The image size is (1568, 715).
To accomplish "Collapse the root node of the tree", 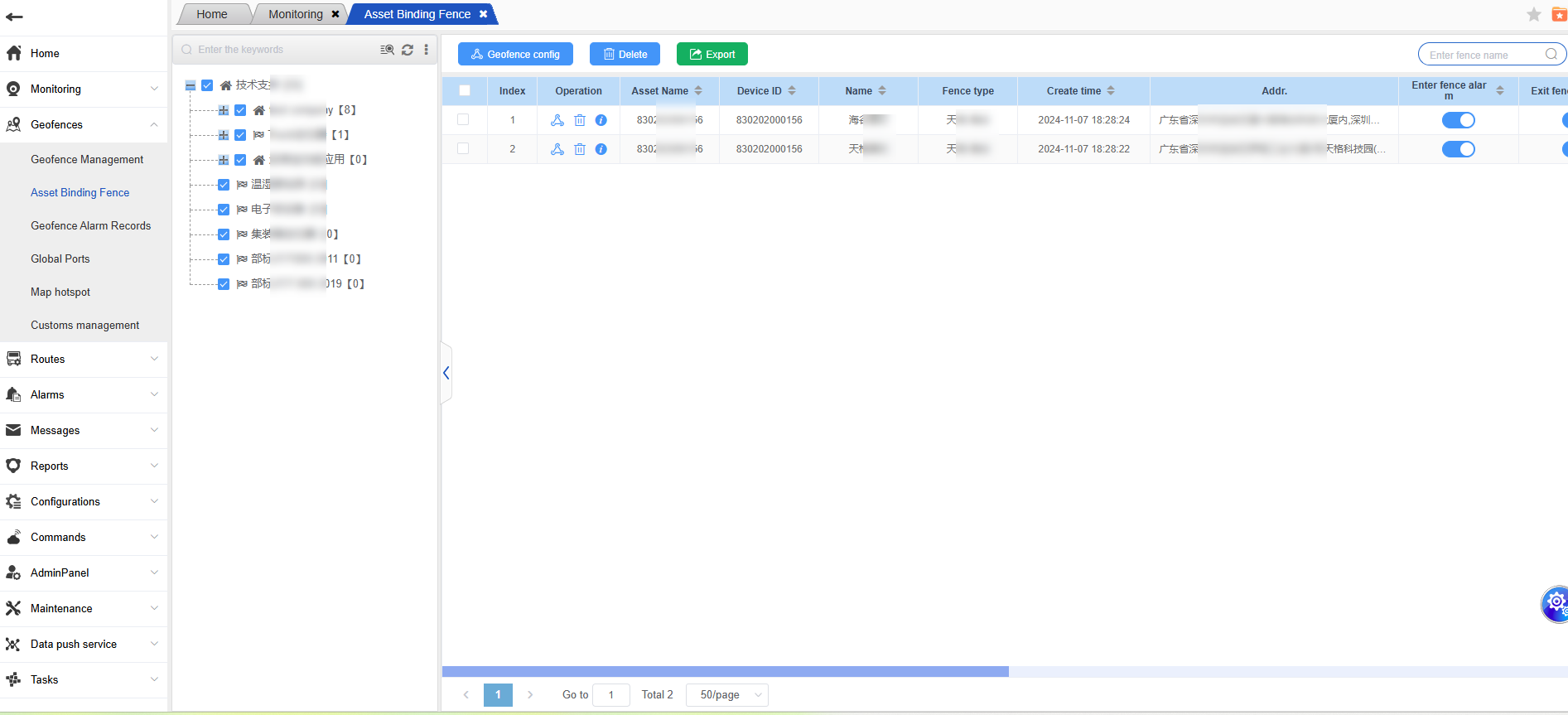I will (x=191, y=85).
